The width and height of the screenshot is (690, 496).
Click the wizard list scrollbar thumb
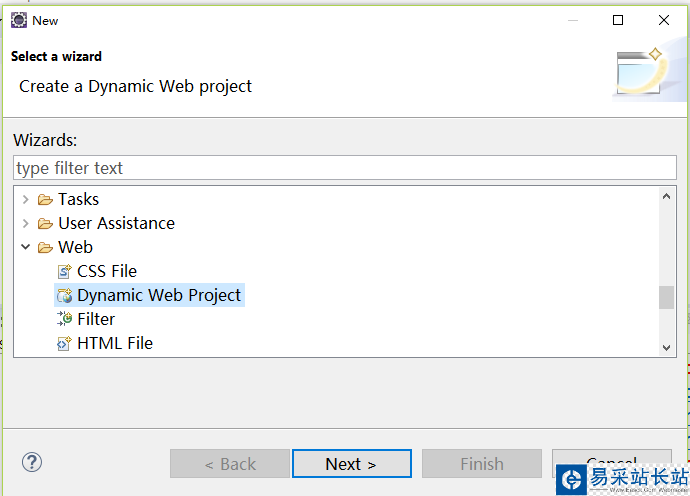click(666, 297)
